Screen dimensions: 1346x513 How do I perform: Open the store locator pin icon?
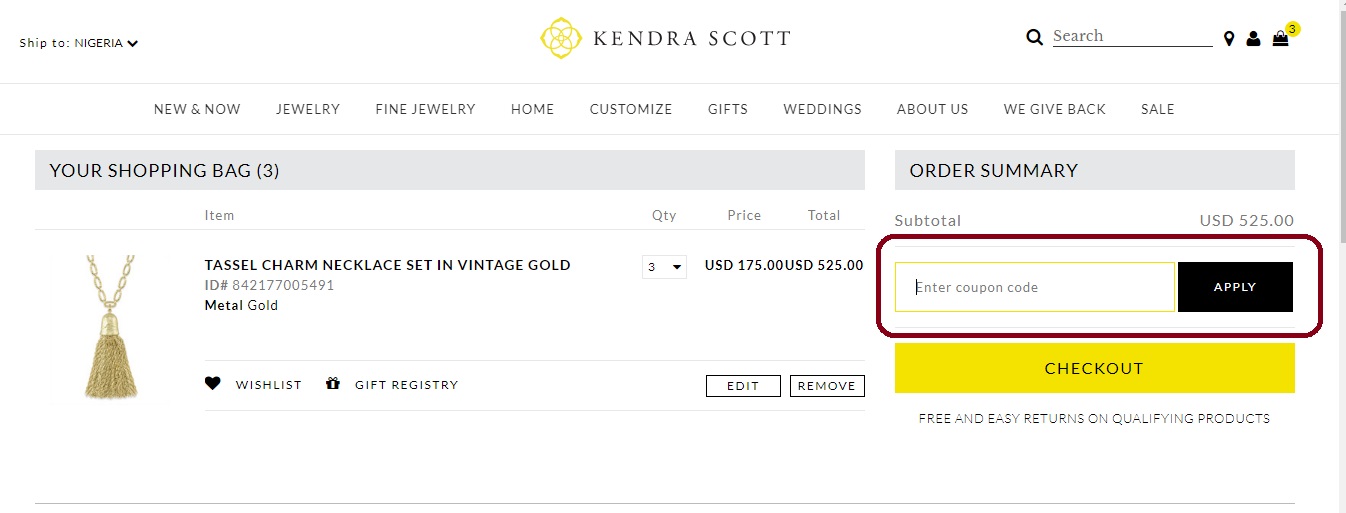(x=1229, y=39)
